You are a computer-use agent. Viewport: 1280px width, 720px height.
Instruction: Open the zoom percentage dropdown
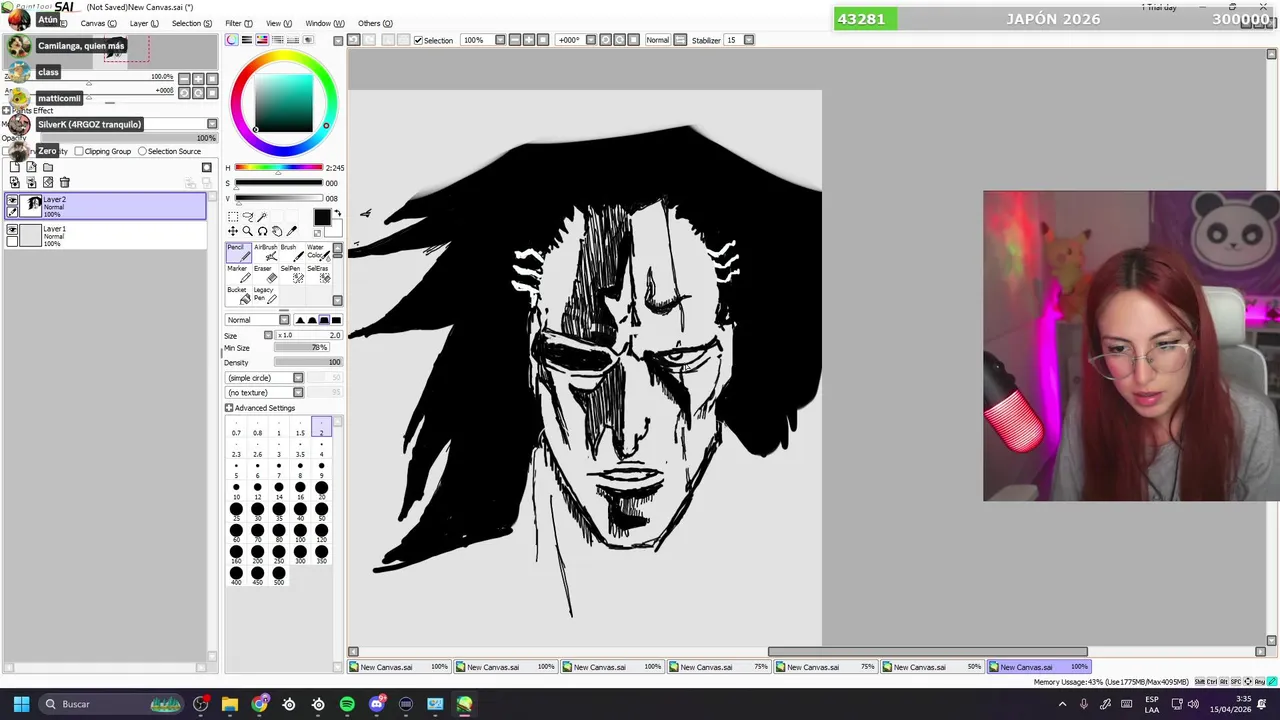coord(500,40)
